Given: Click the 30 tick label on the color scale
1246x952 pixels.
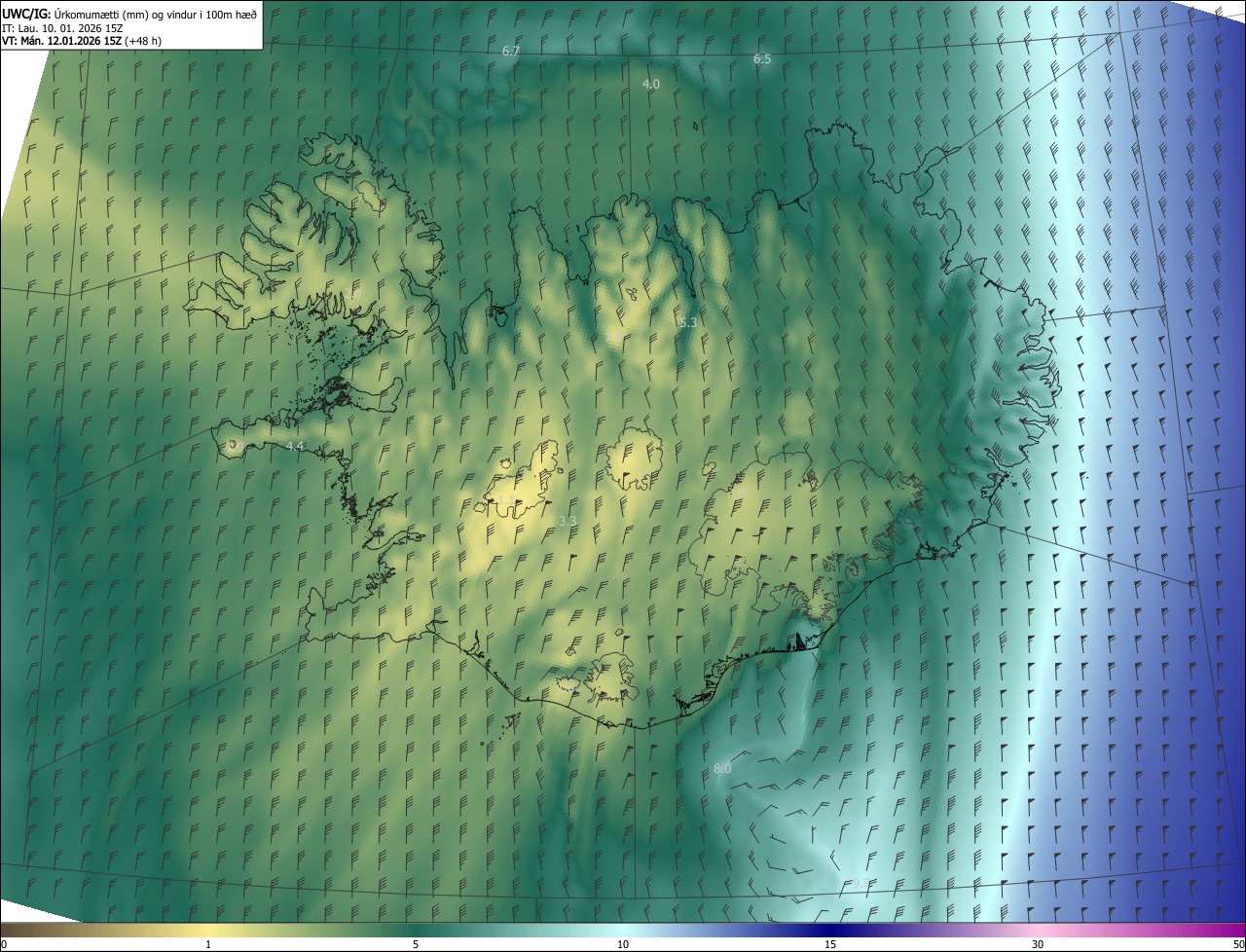Looking at the screenshot, I should [1038, 944].
